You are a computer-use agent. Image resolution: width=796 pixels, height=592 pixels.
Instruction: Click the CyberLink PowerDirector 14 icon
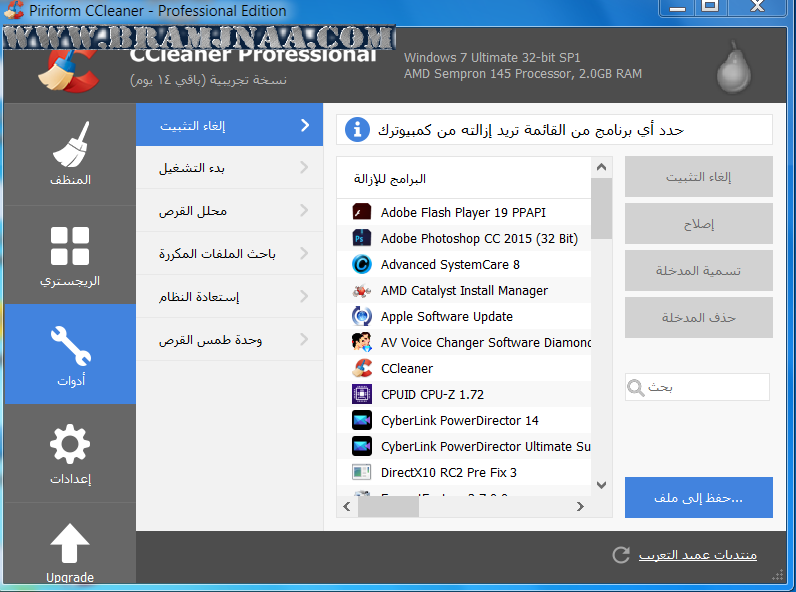tap(361, 420)
